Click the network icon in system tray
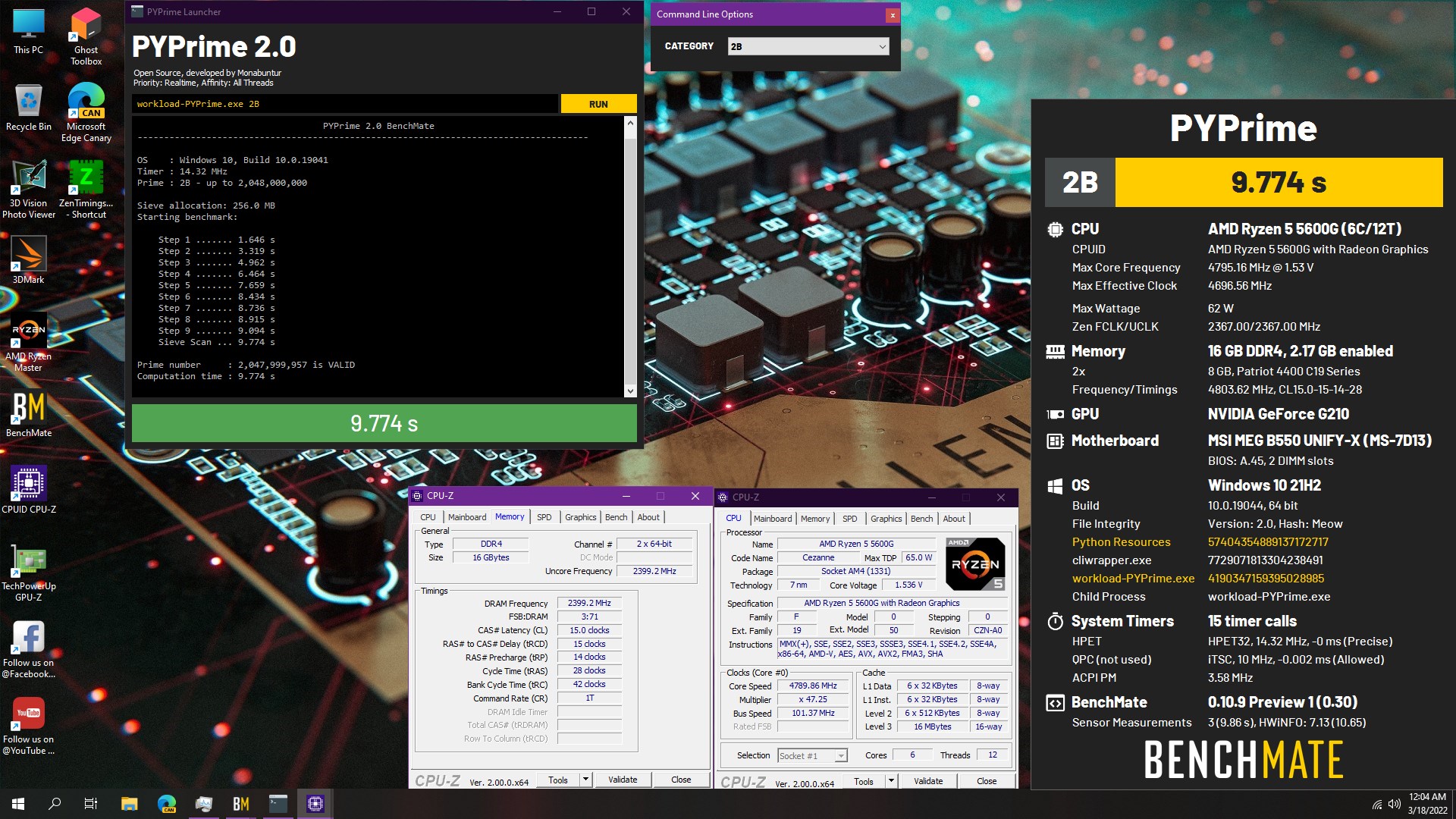The image size is (1456, 819). click(1376, 805)
